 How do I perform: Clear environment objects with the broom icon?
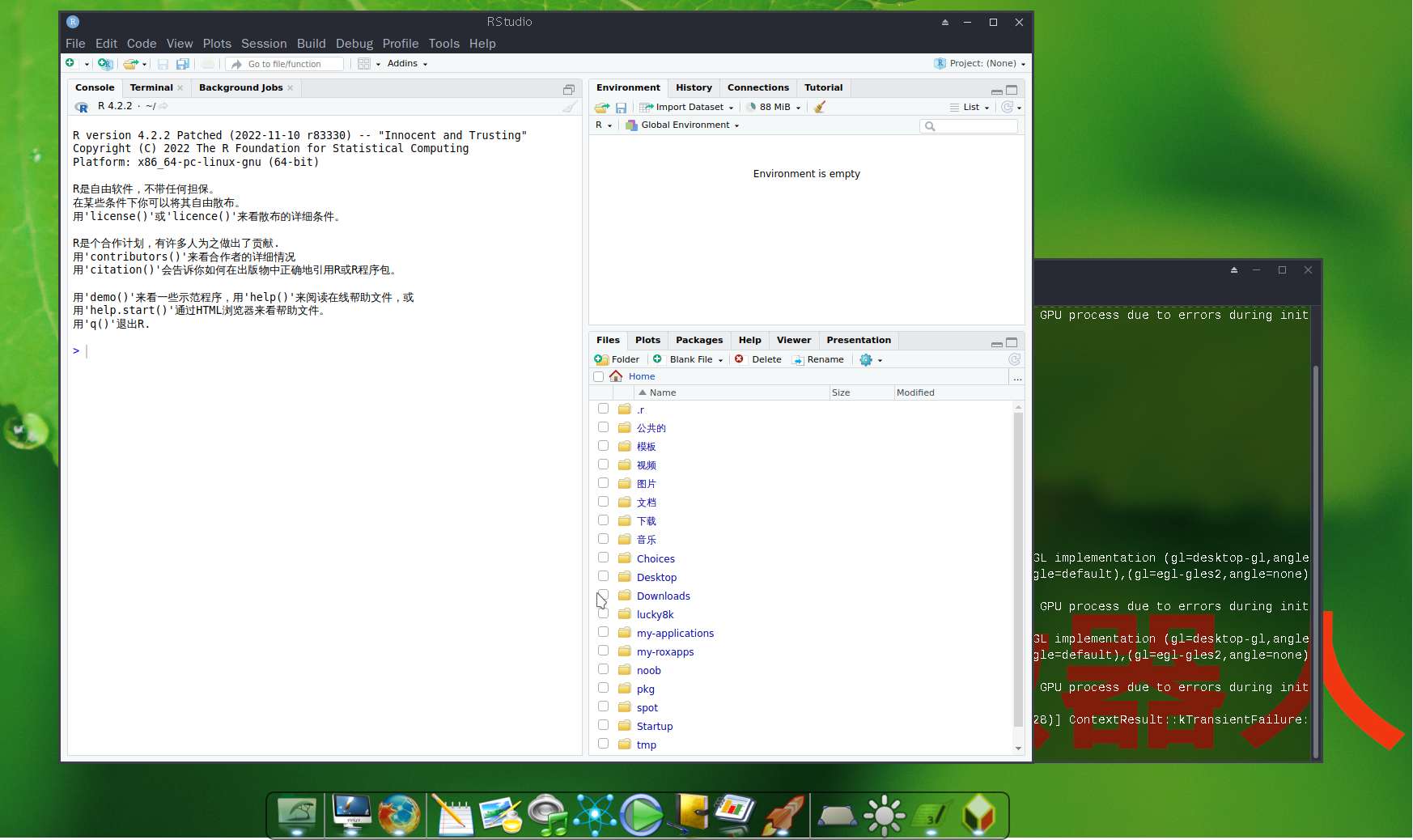pyautogui.click(x=820, y=107)
